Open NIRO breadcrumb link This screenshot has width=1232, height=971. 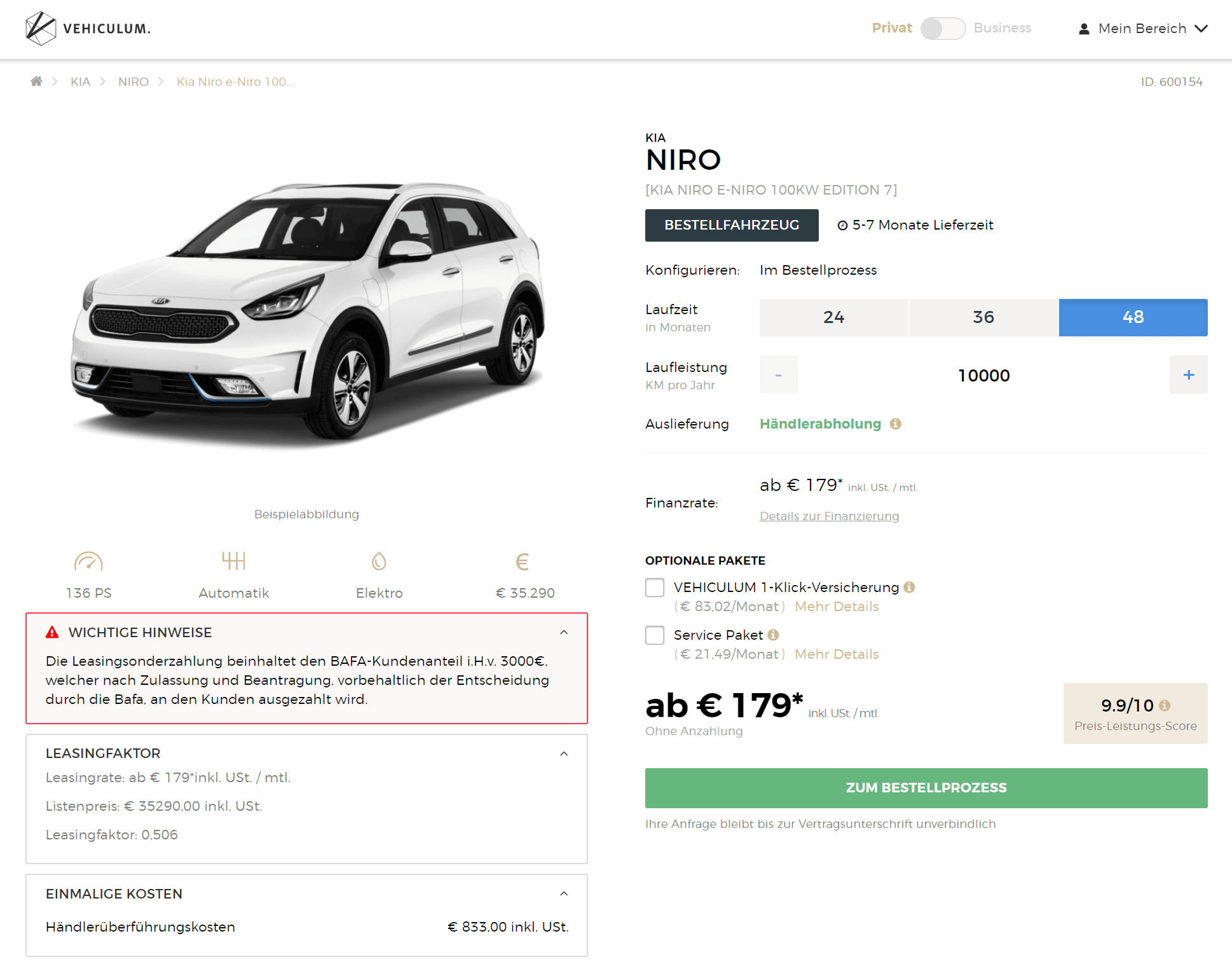[133, 81]
